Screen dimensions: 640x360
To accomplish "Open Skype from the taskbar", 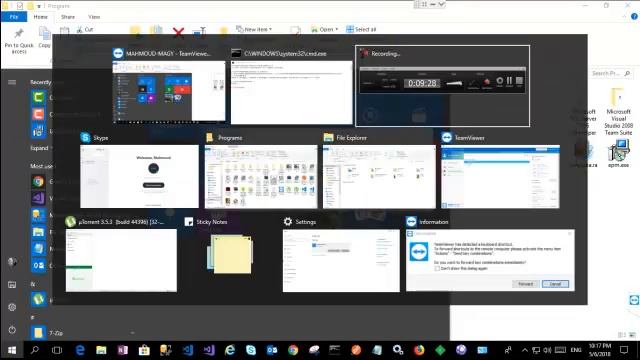I will click(x=251, y=350).
